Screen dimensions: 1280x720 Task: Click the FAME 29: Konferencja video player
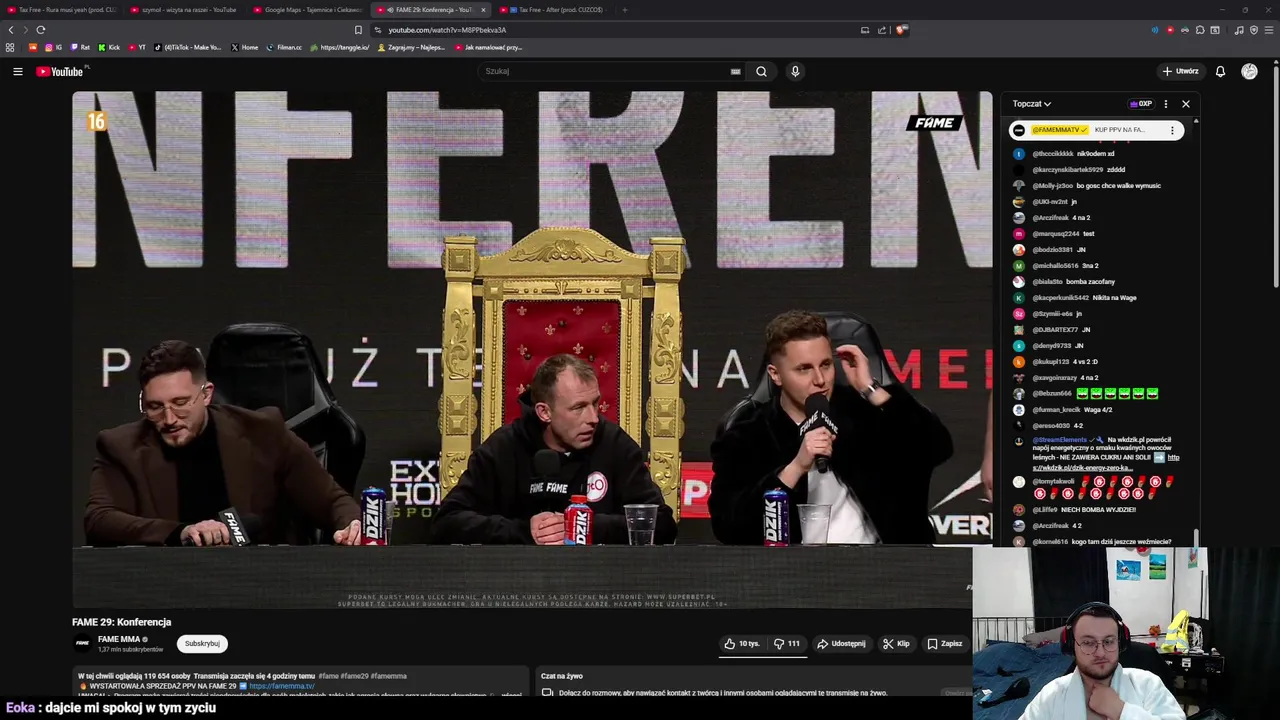coord(532,349)
